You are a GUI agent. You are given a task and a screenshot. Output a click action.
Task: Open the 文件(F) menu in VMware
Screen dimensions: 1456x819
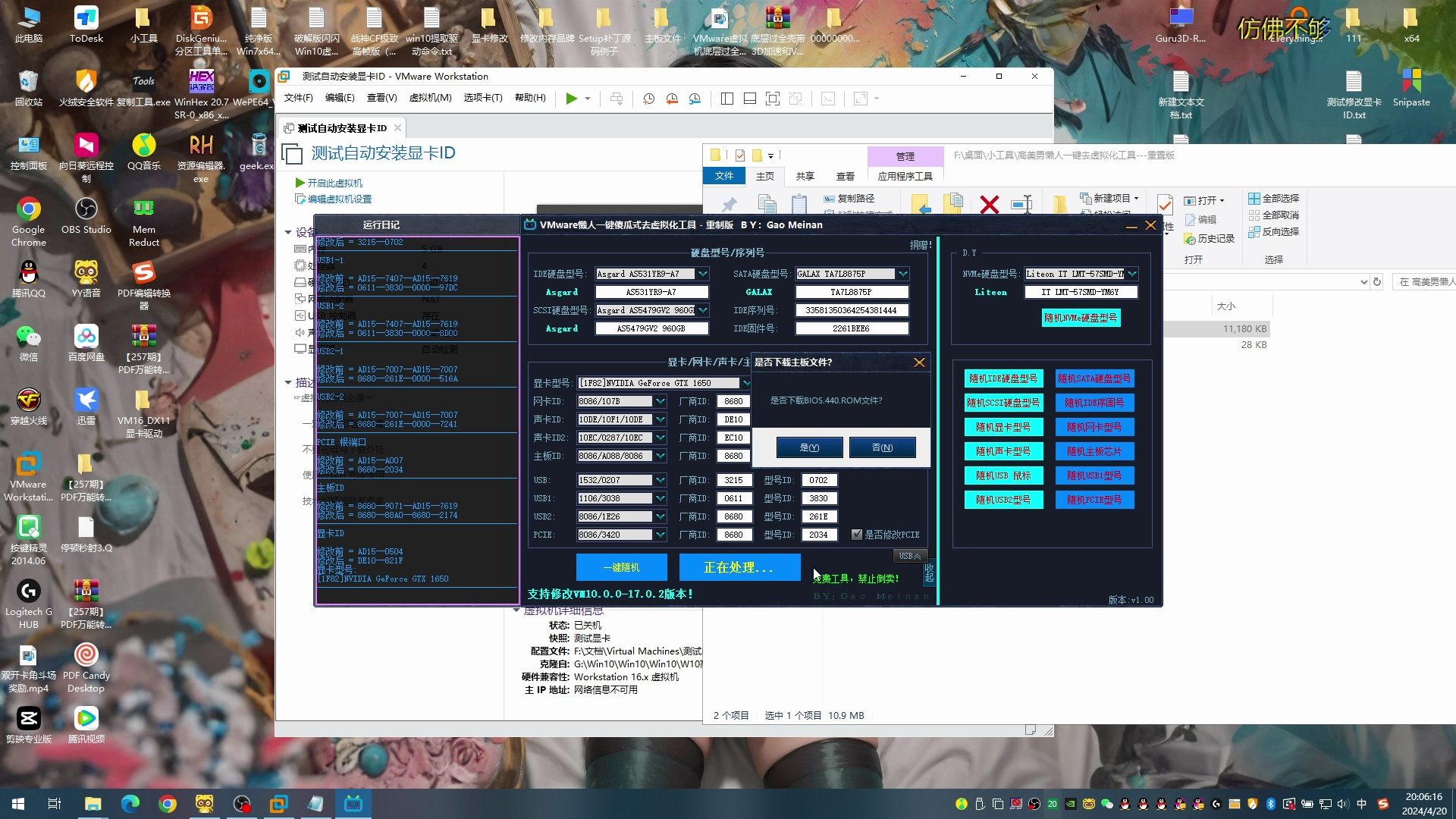(x=298, y=98)
